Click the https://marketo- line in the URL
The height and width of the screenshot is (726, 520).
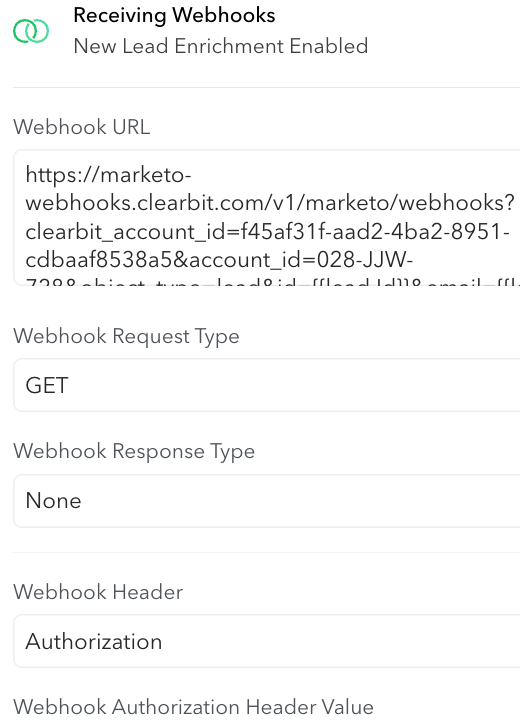click(x=108, y=175)
